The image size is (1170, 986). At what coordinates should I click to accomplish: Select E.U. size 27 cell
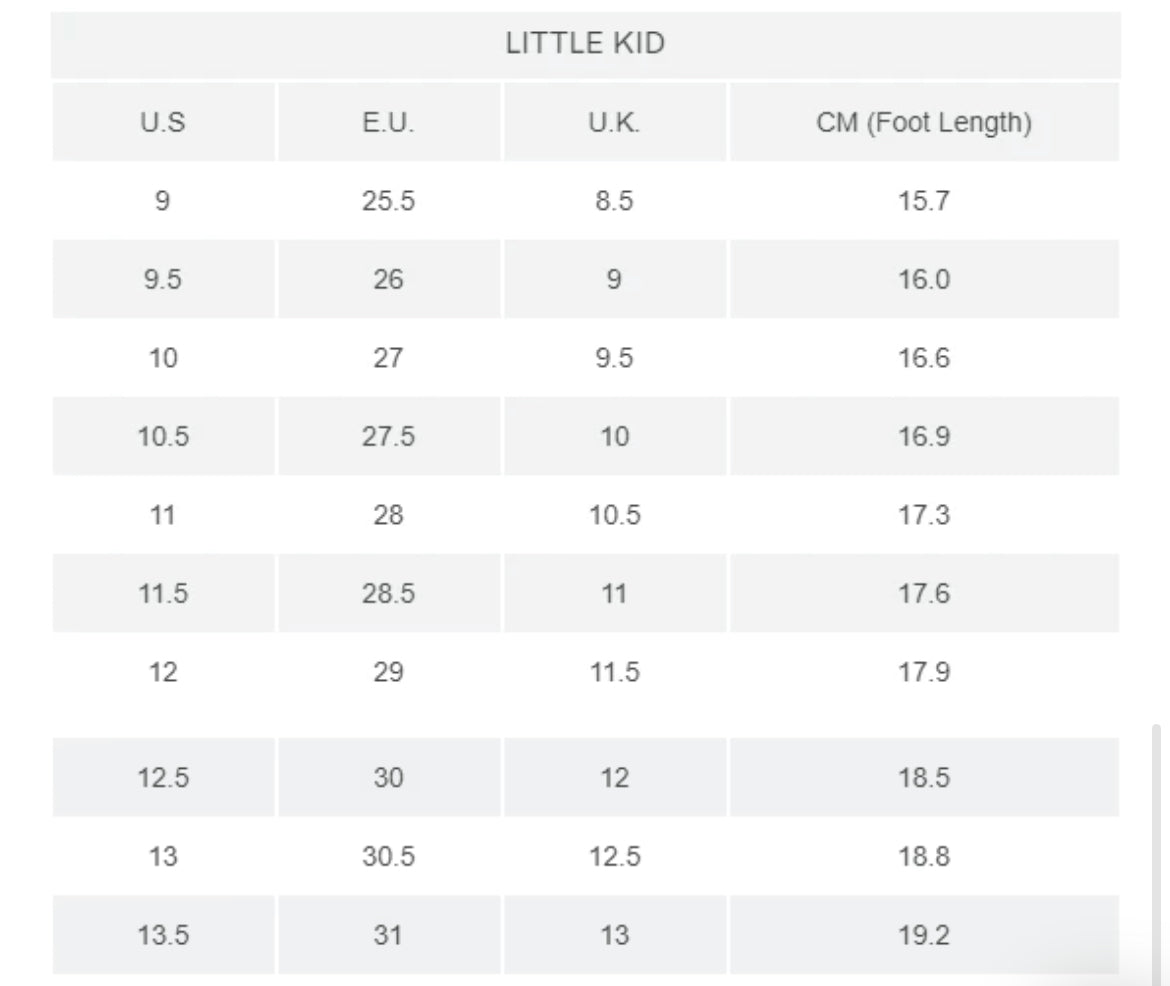tap(388, 358)
